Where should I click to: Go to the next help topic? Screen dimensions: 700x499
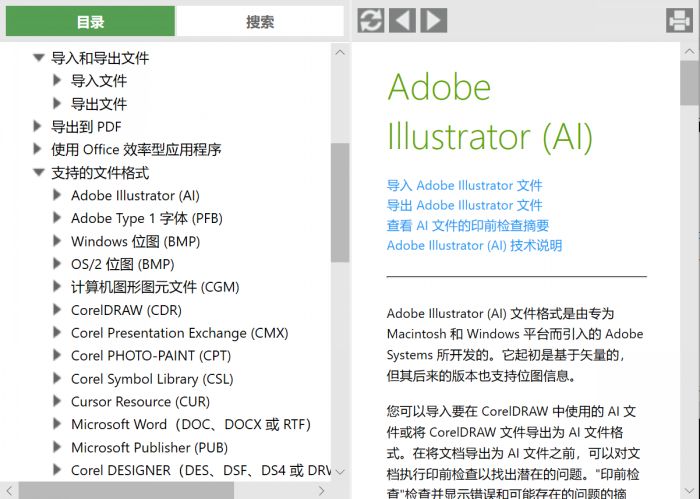pyautogui.click(x=433, y=21)
